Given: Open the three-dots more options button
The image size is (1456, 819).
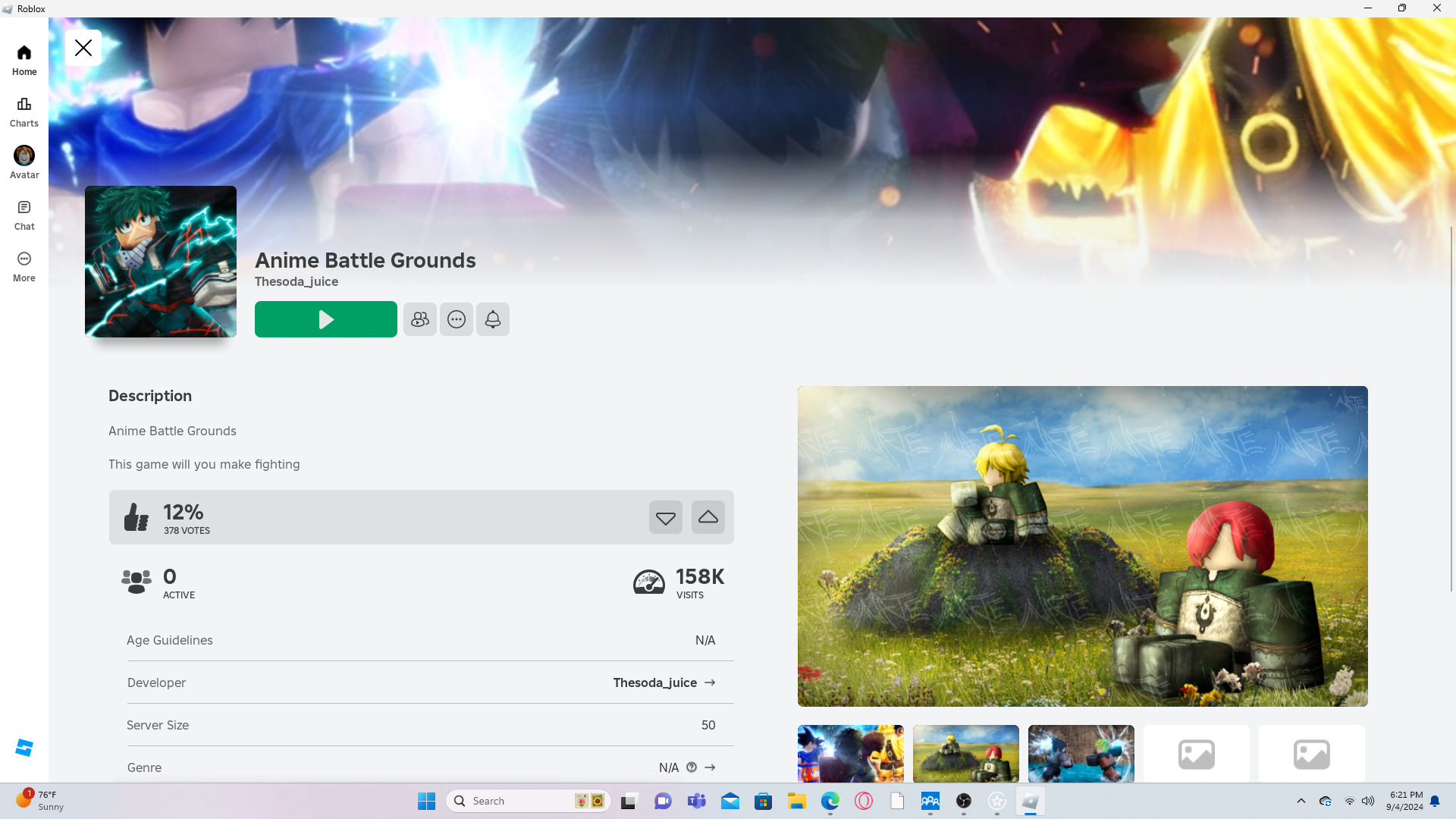Looking at the screenshot, I should [456, 319].
